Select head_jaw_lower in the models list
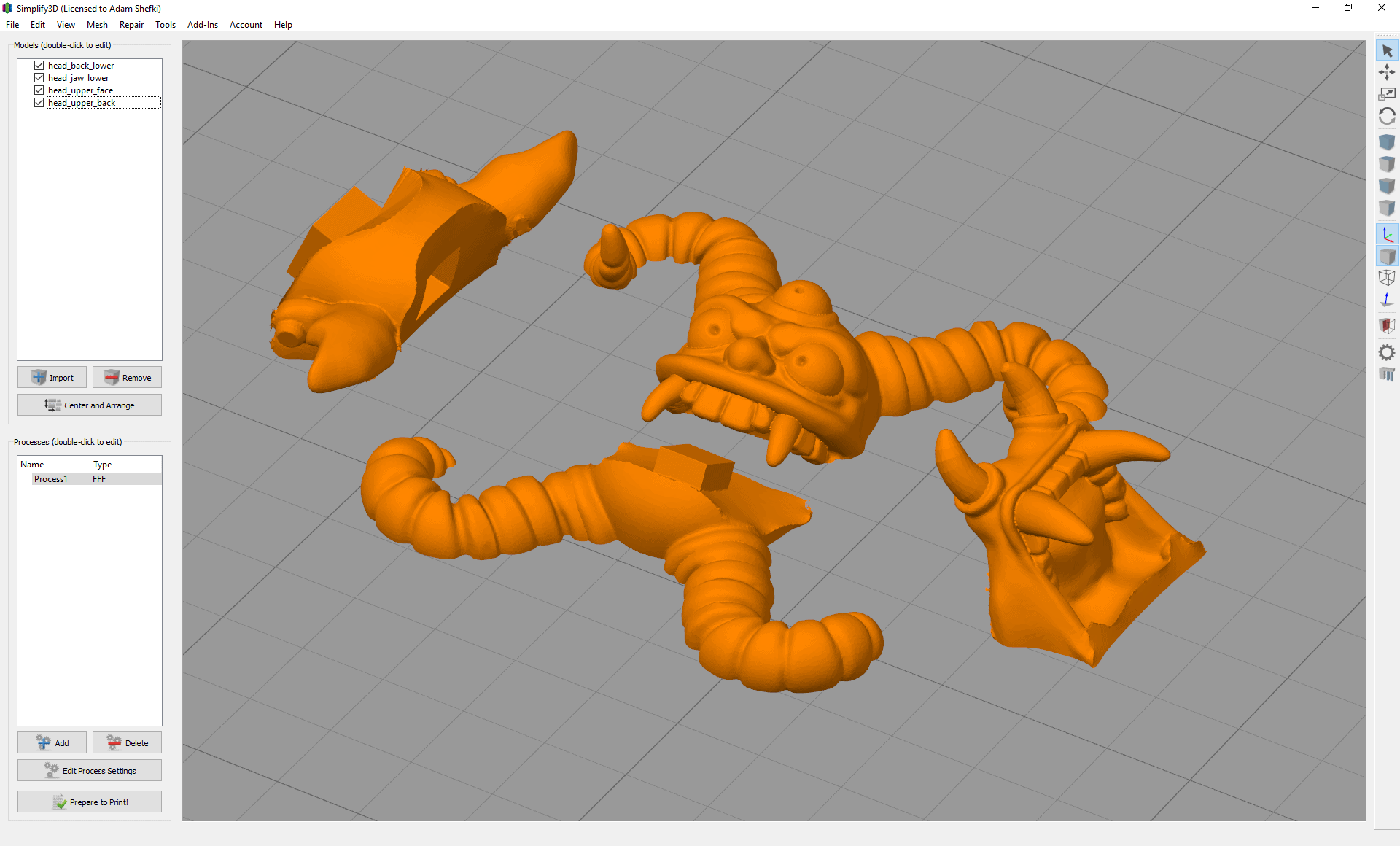This screenshot has width=1400, height=846. (x=78, y=78)
